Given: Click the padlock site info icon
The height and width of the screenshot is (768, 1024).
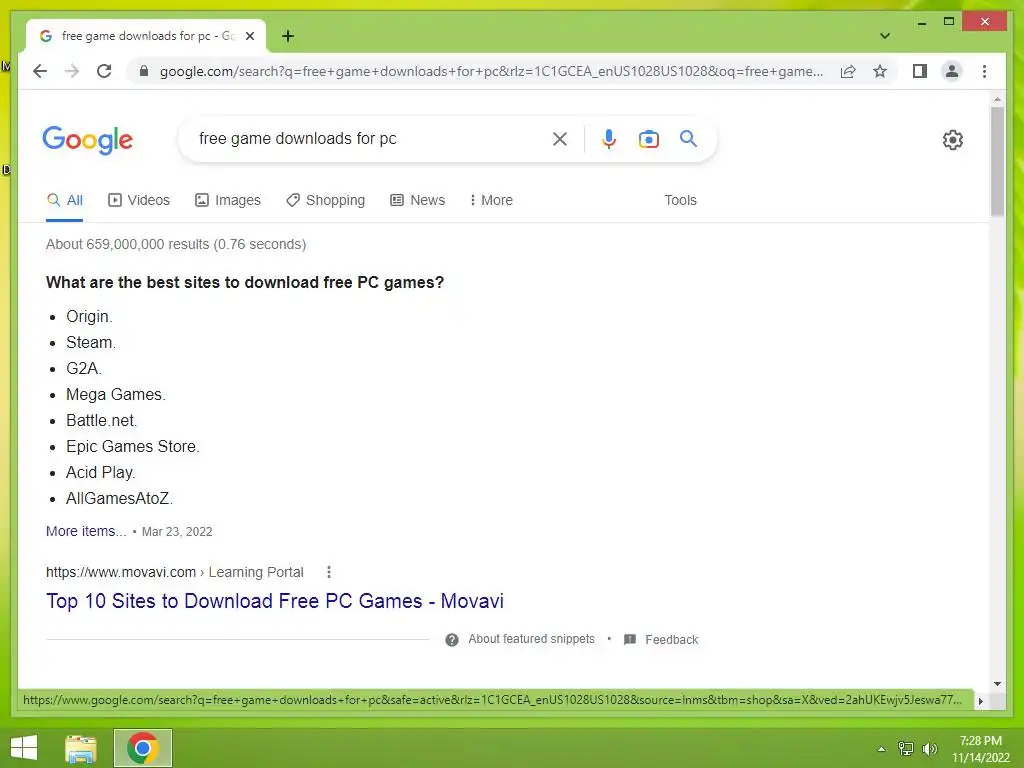Looking at the screenshot, I should 144,71.
